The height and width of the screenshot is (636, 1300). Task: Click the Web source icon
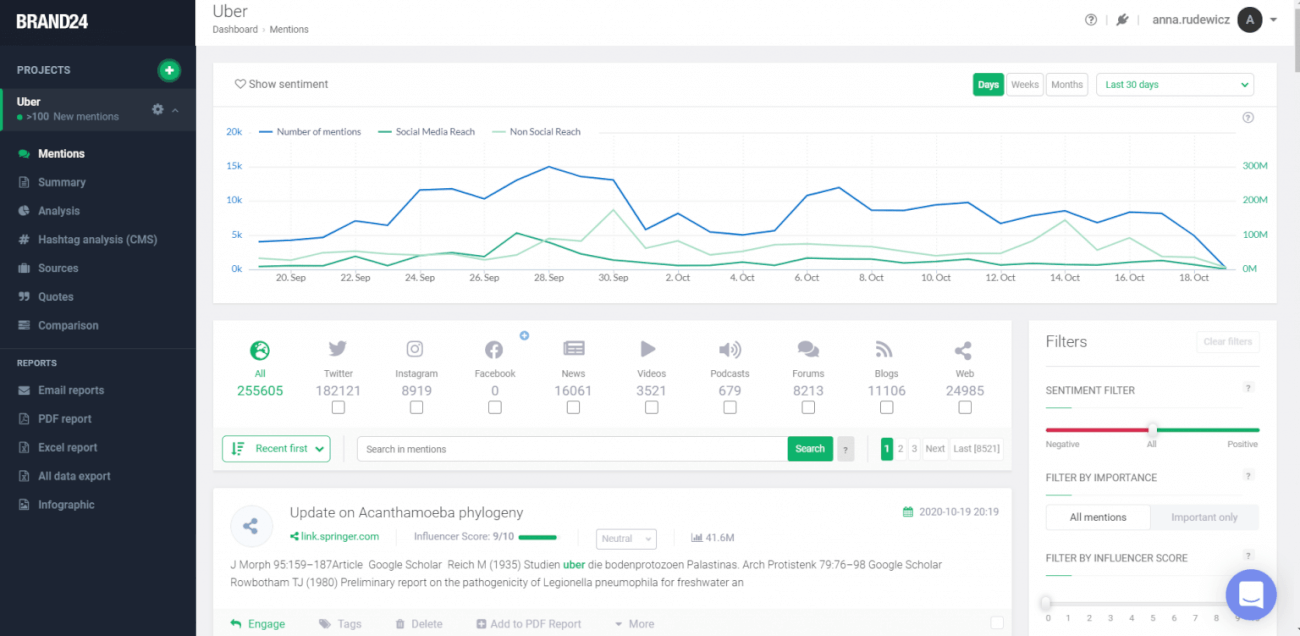(963, 350)
